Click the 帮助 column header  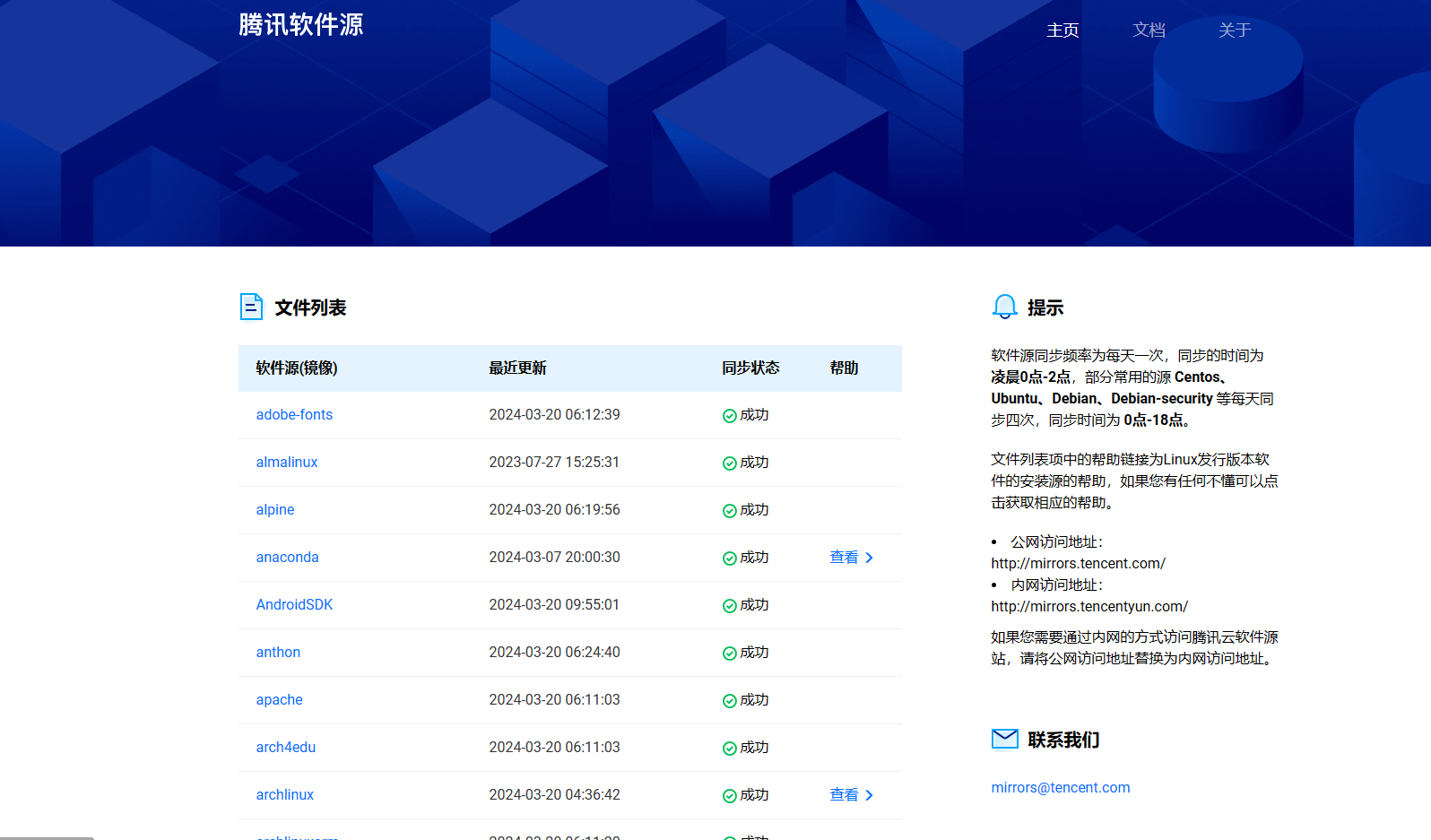click(x=844, y=368)
